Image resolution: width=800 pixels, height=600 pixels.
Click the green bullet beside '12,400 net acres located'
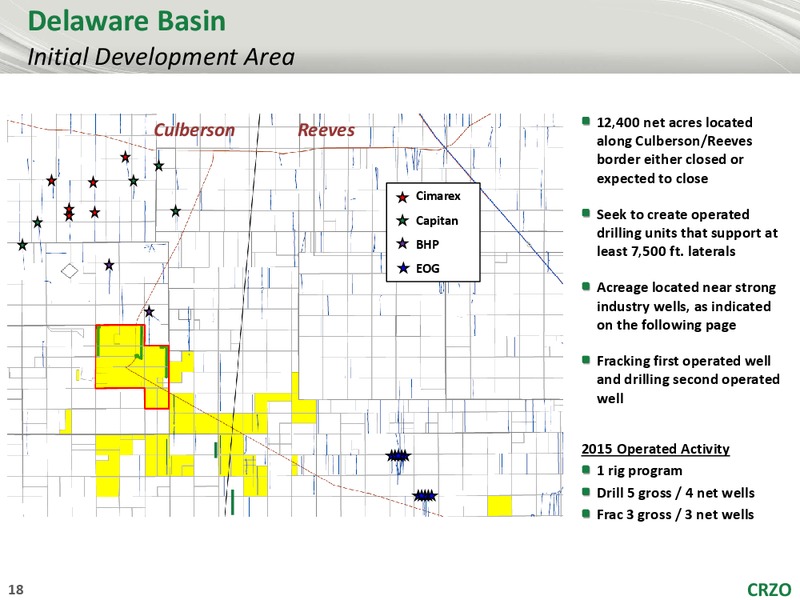(586, 121)
